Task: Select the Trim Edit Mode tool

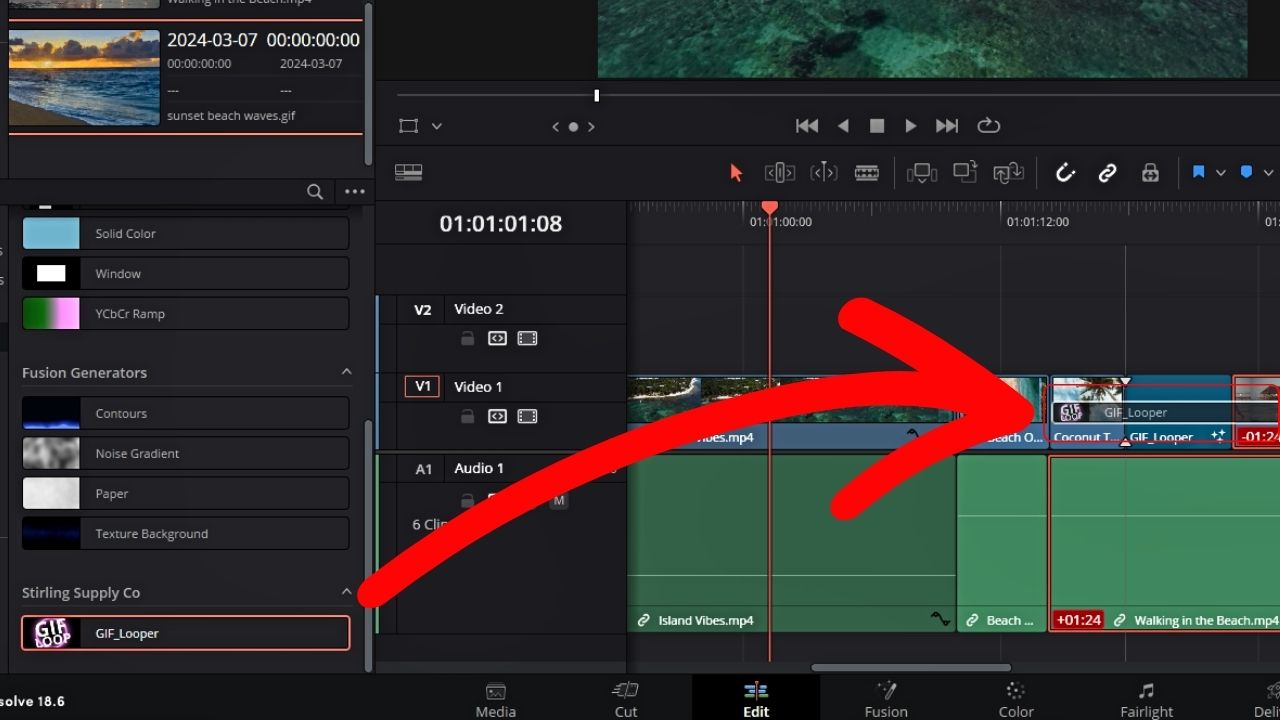Action: [779, 172]
